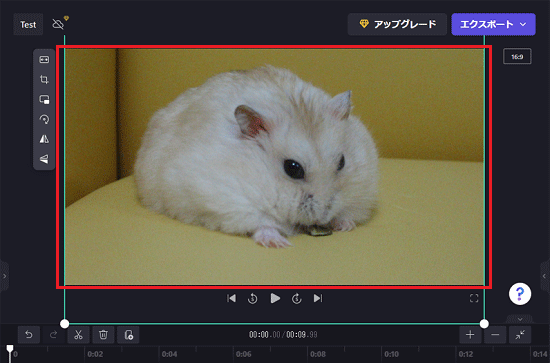Viewport: 550px width, 363px height.
Task: Click the 00:00.00 / 00:09.99 timecode display
Action: point(283,335)
